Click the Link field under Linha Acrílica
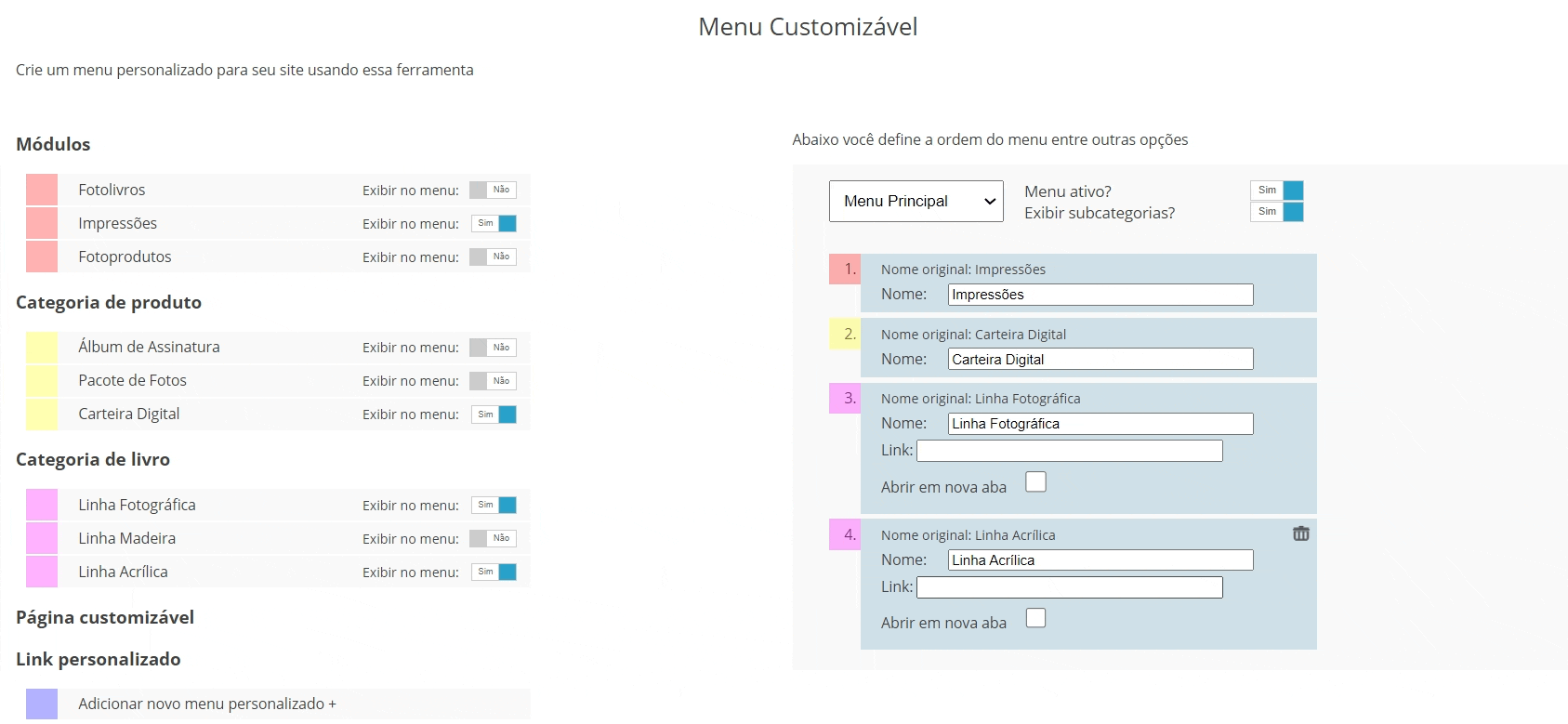This screenshot has height=724, width=1568. 1070,587
